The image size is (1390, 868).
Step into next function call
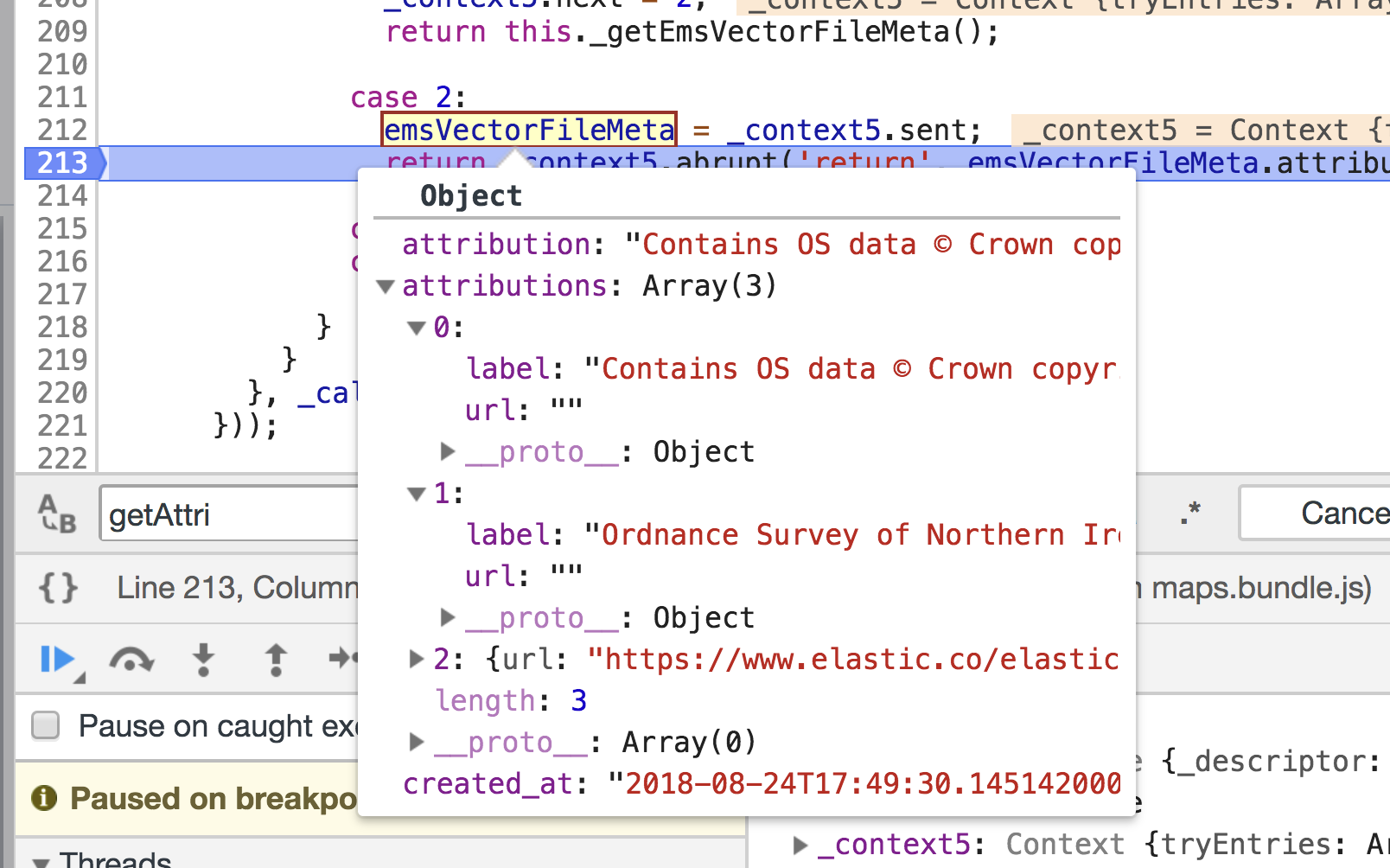click(x=203, y=660)
